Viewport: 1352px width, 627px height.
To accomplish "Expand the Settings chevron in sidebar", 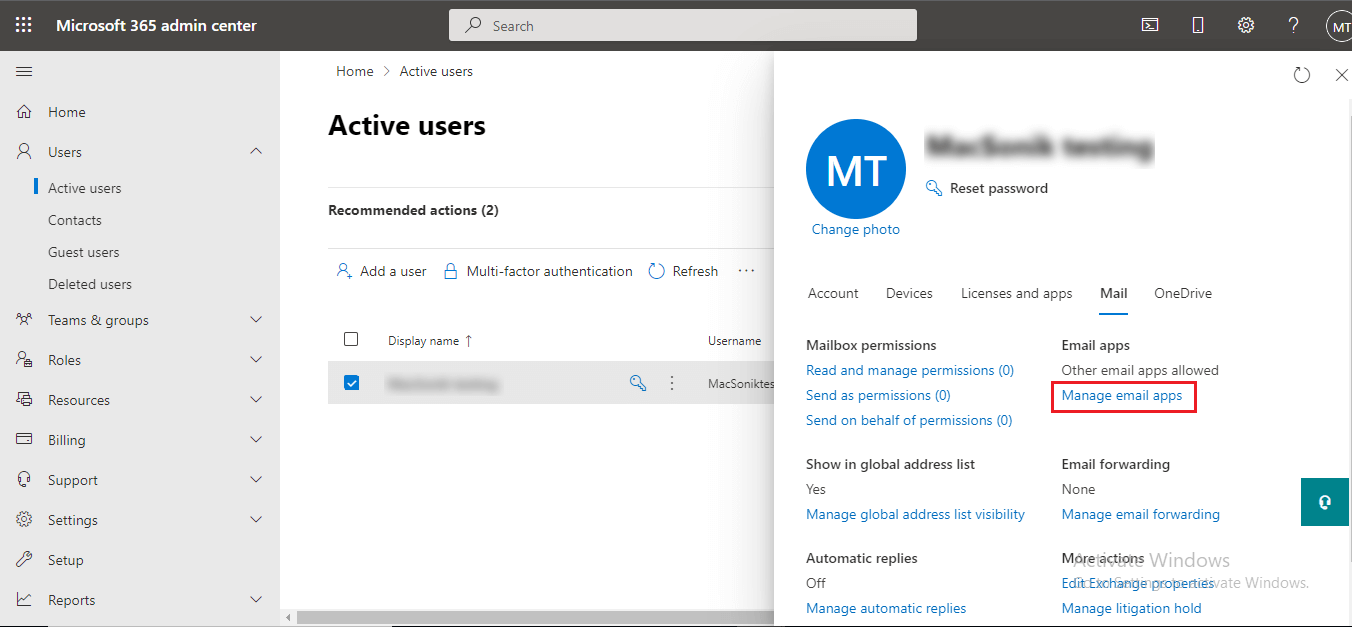I will pyautogui.click(x=256, y=519).
